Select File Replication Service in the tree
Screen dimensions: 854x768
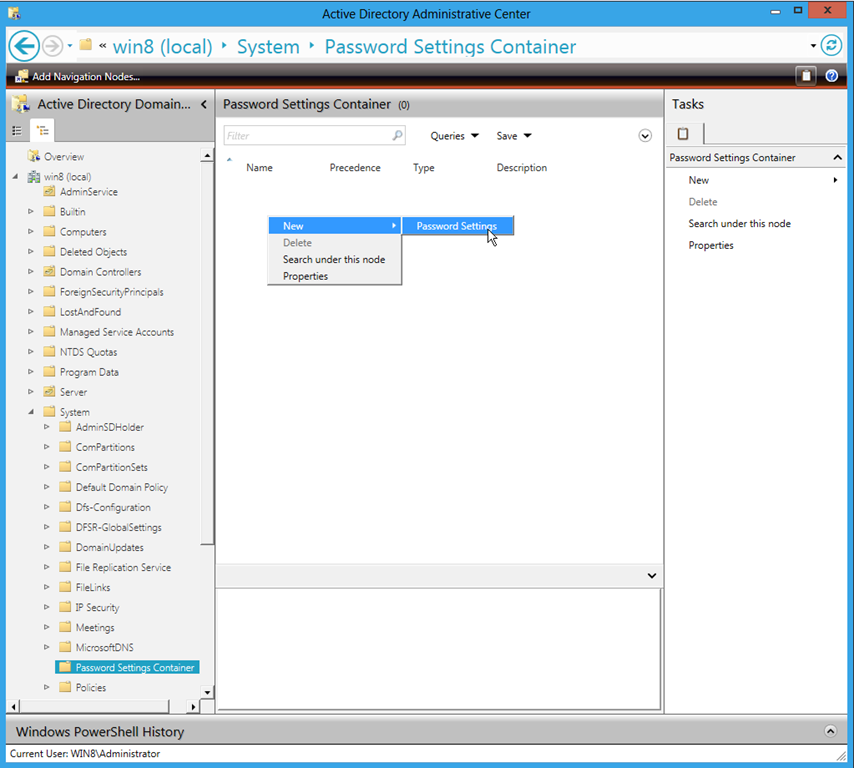point(123,567)
